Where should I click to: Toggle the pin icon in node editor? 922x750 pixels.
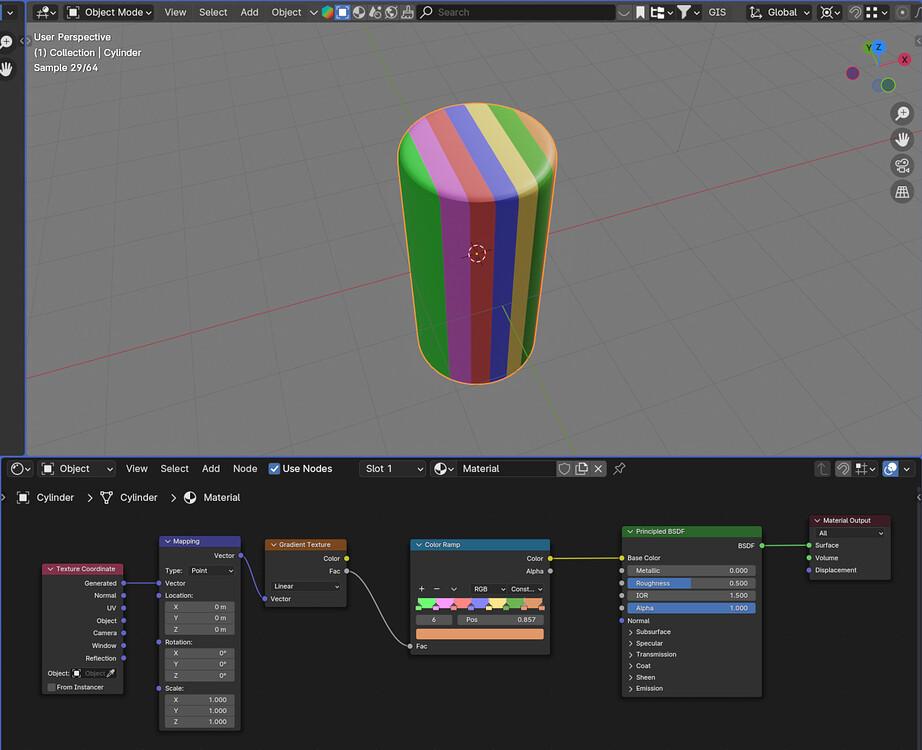(x=619, y=469)
